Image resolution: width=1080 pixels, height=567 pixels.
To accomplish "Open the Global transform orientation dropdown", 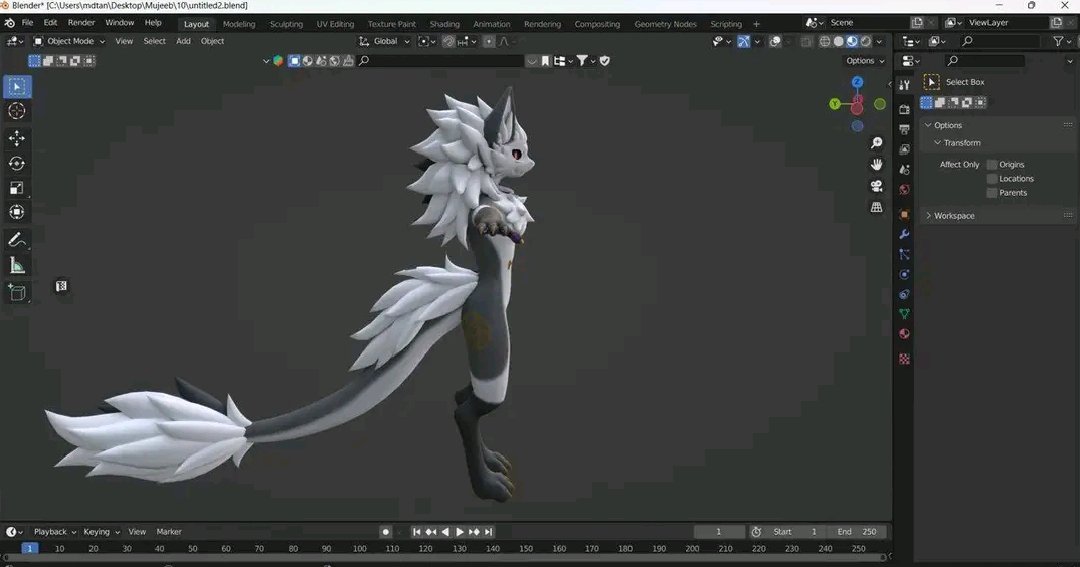I will pyautogui.click(x=384, y=41).
